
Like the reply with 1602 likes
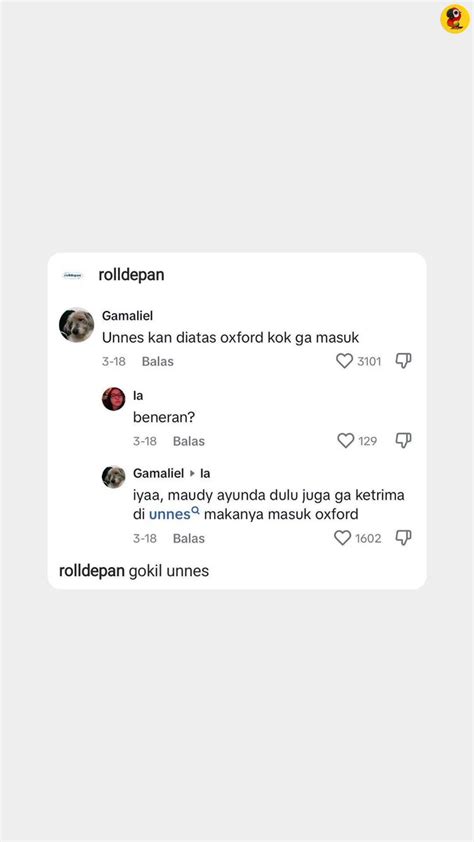tap(342, 538)
